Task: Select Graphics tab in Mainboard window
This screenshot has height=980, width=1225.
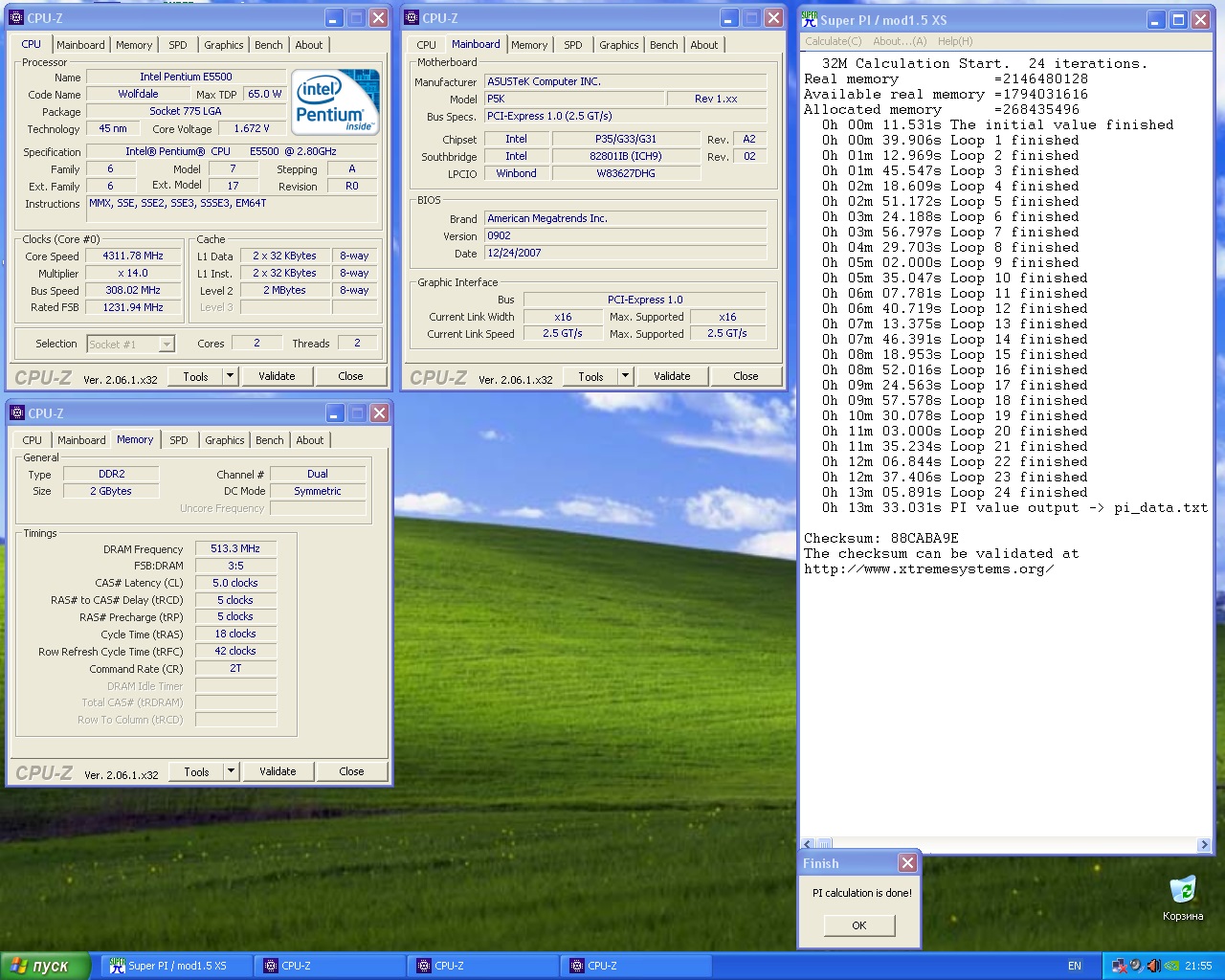Action: point(619,45)
